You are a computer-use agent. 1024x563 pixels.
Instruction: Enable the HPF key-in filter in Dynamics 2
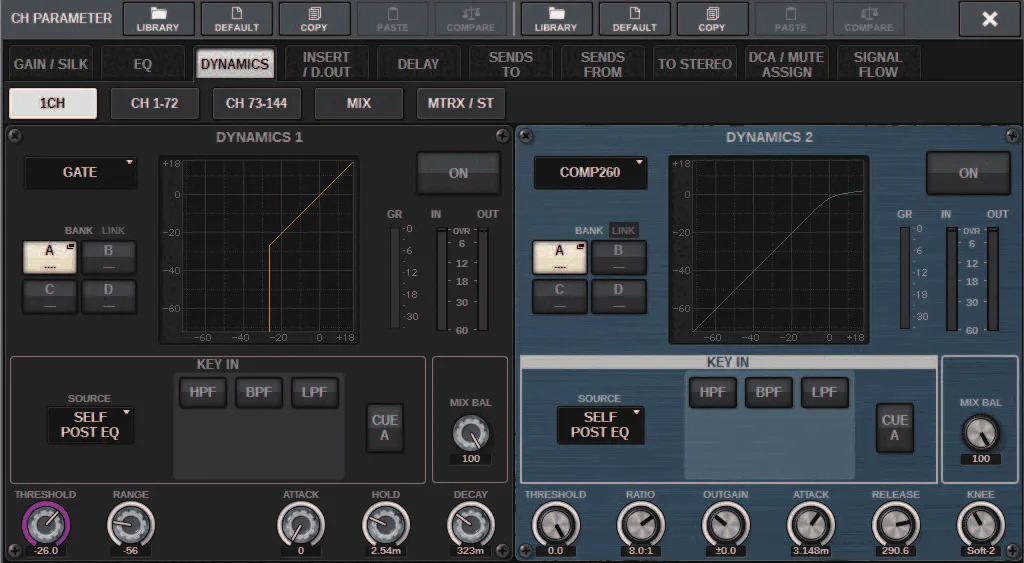click(x=712, y=393)
